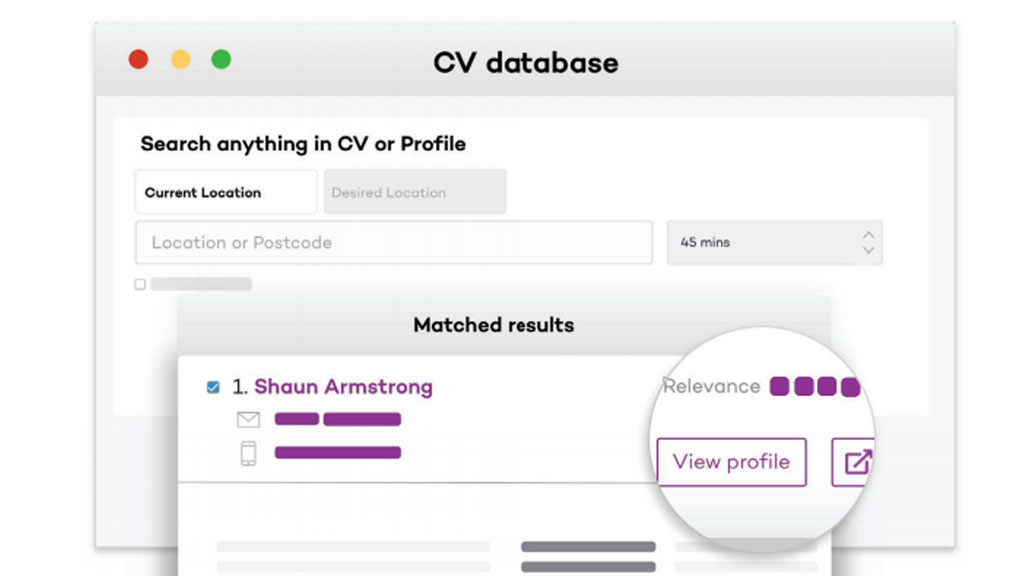This screenshot has width=1024, height=576.
Task: Switch to the Current Location tab
Action: tap(226, 192)
